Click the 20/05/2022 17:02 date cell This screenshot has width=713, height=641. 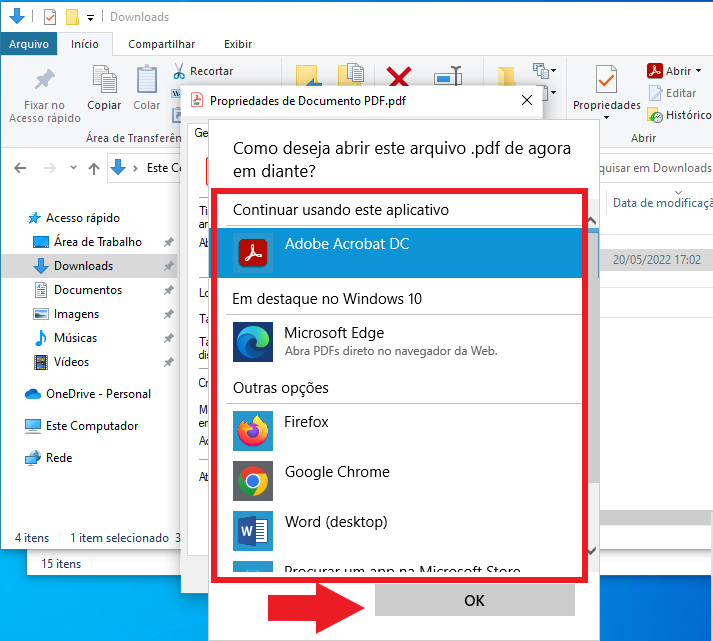click(x=657, y=260)
